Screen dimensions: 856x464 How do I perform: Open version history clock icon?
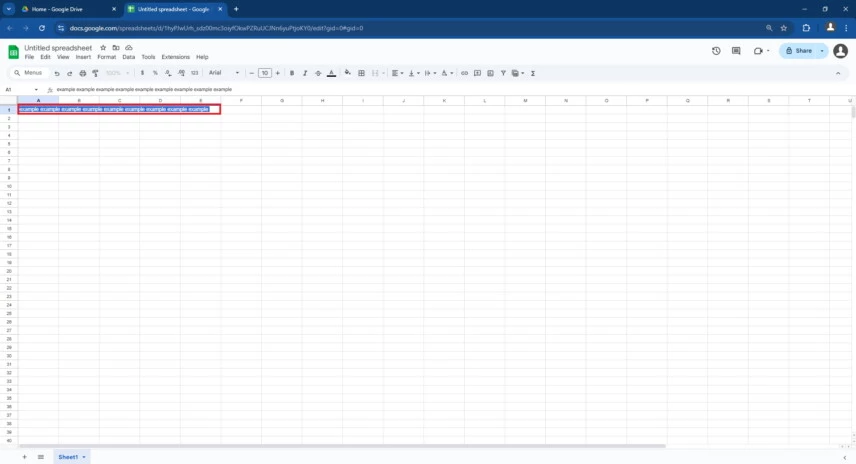(716, 51)
